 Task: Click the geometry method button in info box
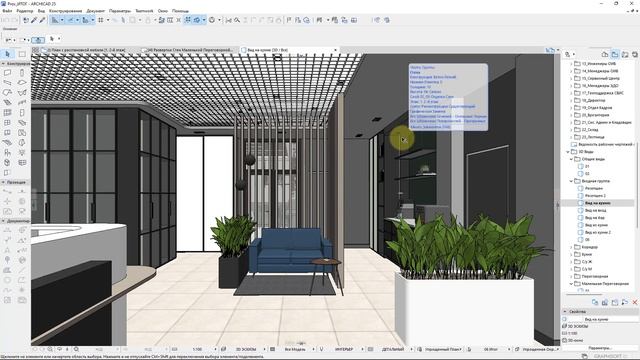coord(38,40)
